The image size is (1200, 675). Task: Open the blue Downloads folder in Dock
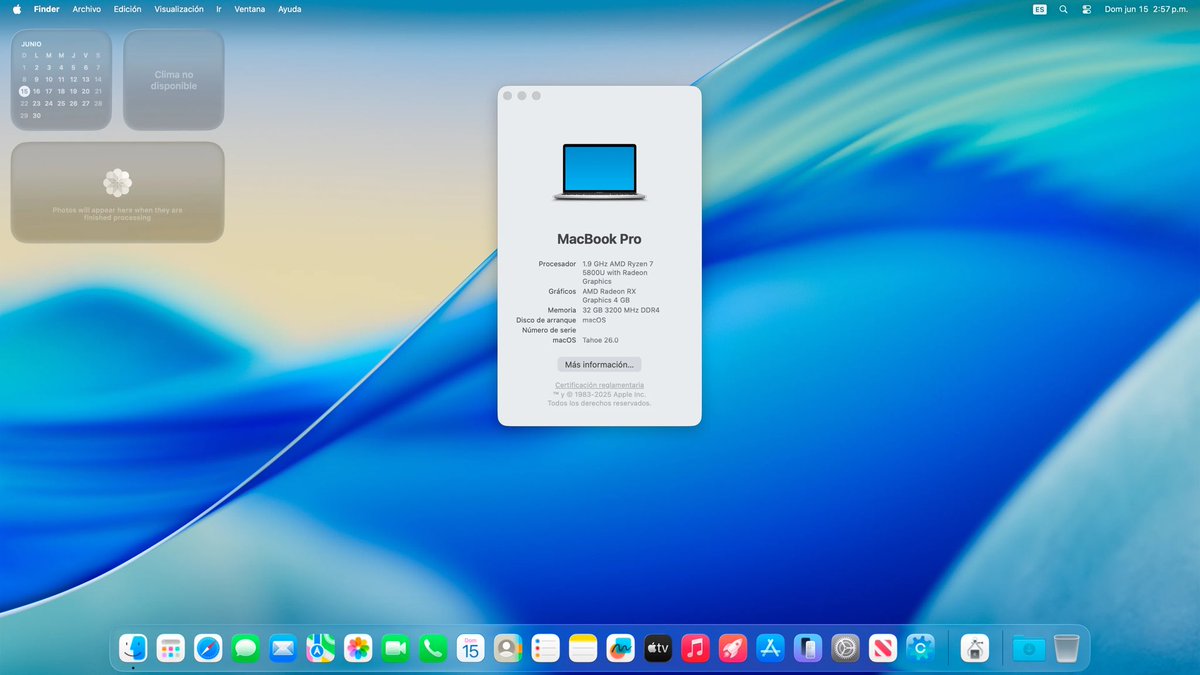(x=1029, y=648)
